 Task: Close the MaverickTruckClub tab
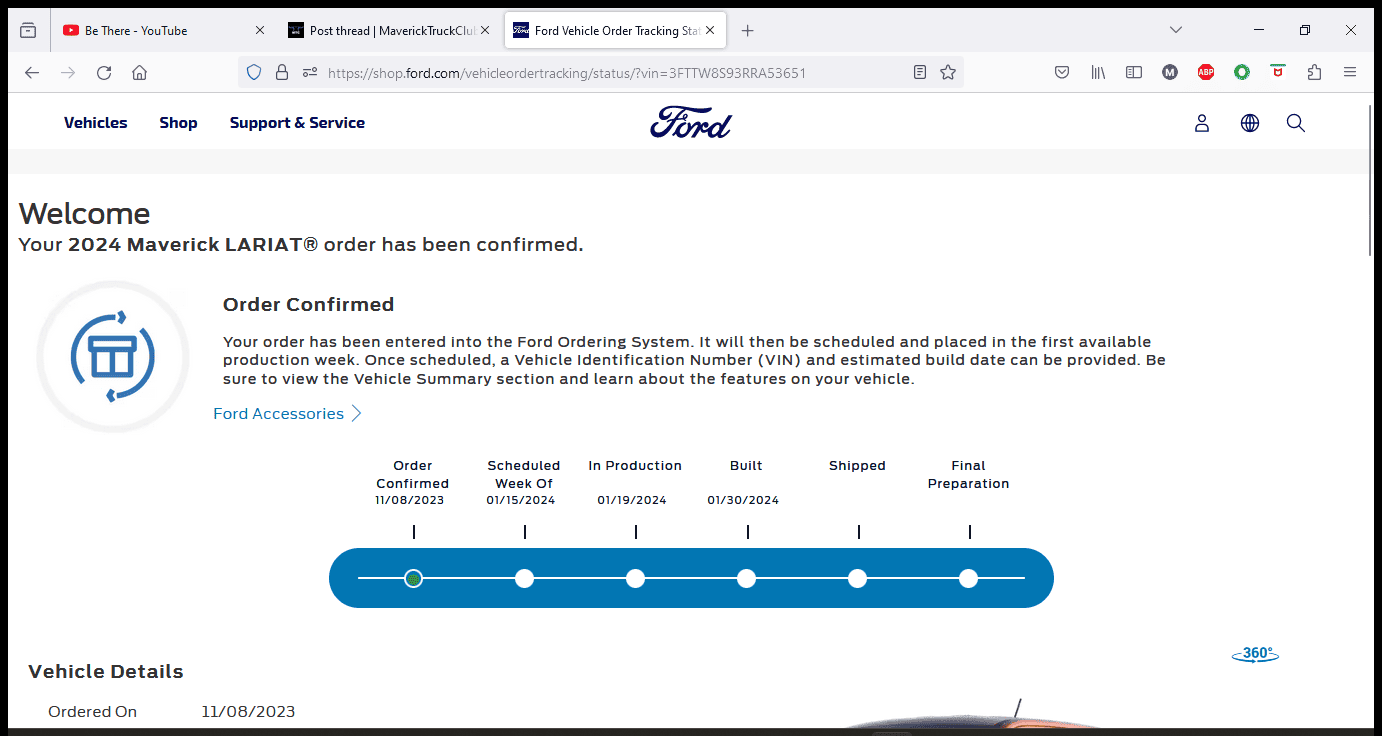click(485, 31)
